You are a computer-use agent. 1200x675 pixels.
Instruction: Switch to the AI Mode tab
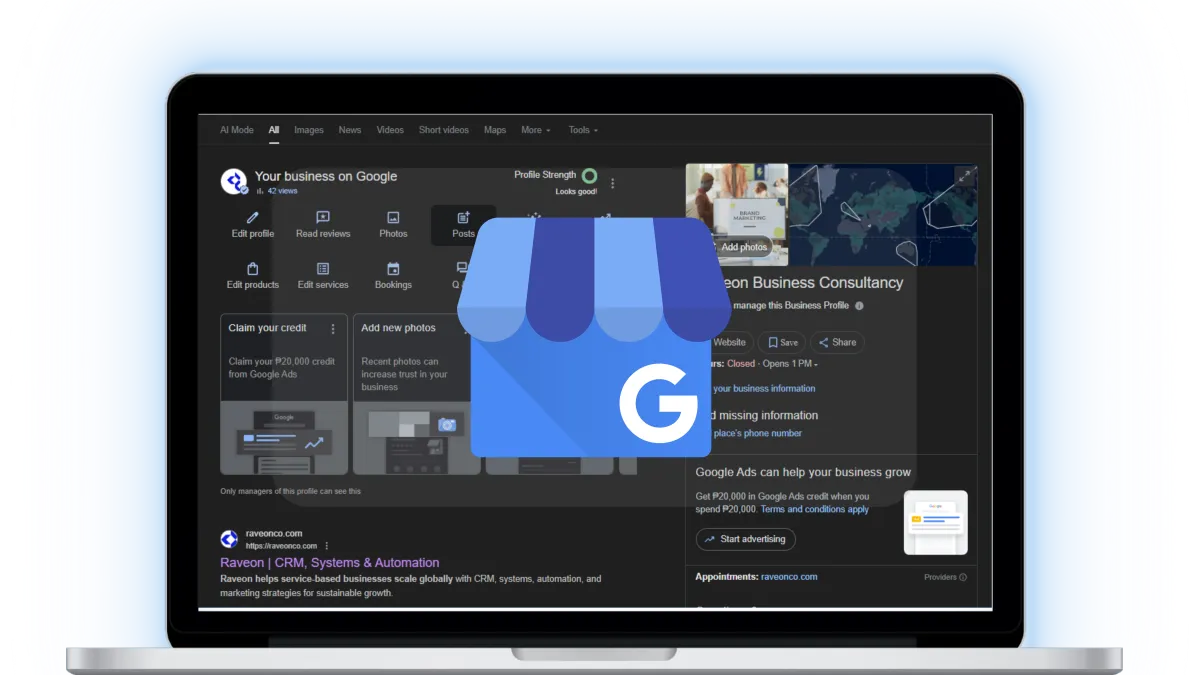[x=237, y=130]
